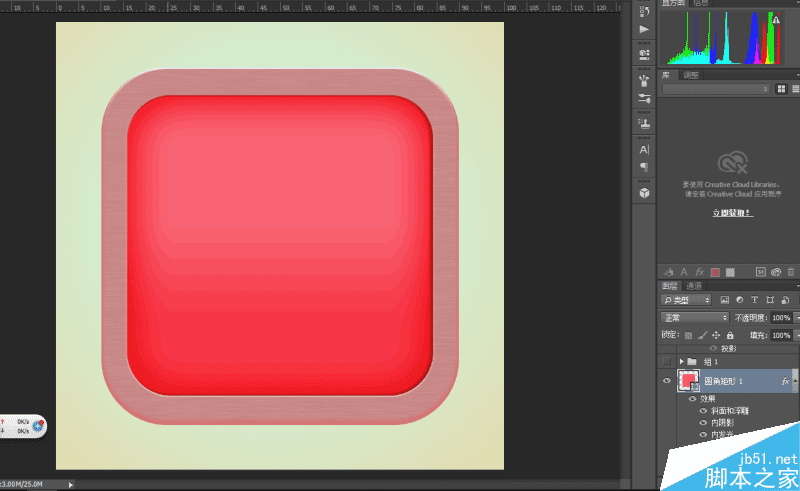The image size is (800, 491).
Task: Select the 圆角矩形 1 layer name
Action: coord(723,381)
